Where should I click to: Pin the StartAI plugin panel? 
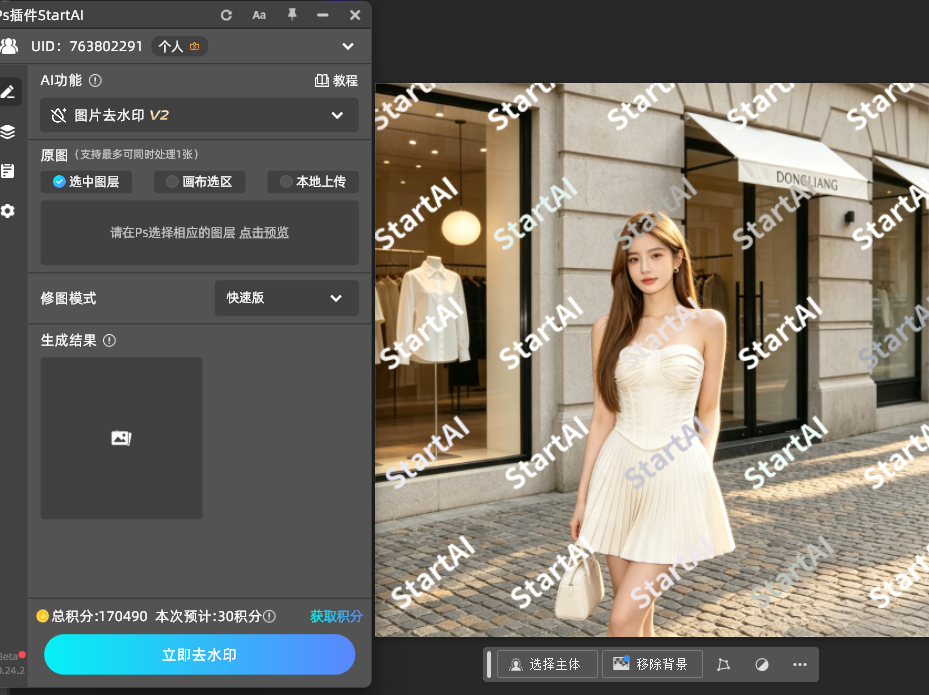[x=292, y=15]
